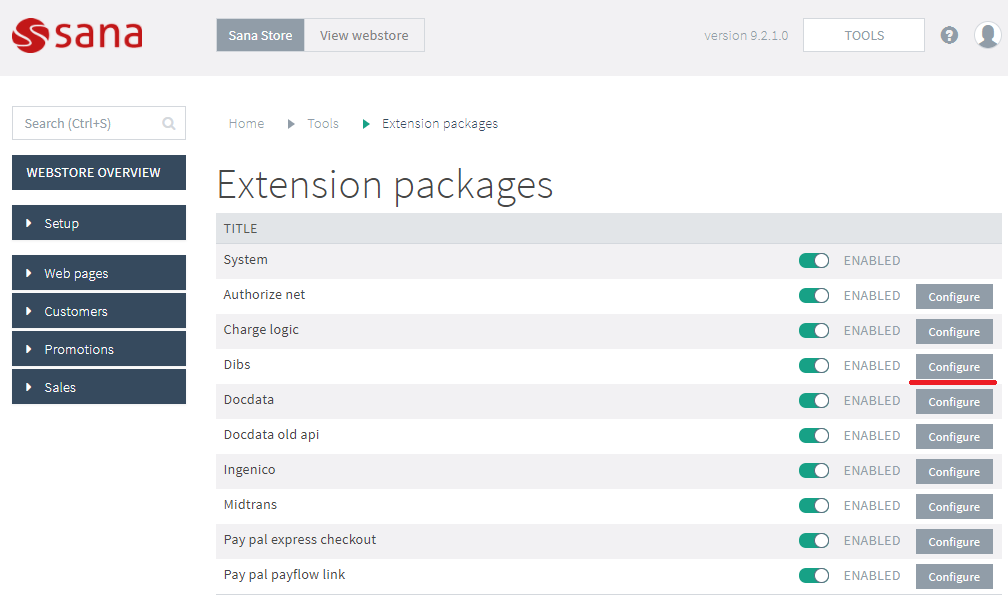Go to Webstore Overview

pyautogui.click(x=99, y=172)
